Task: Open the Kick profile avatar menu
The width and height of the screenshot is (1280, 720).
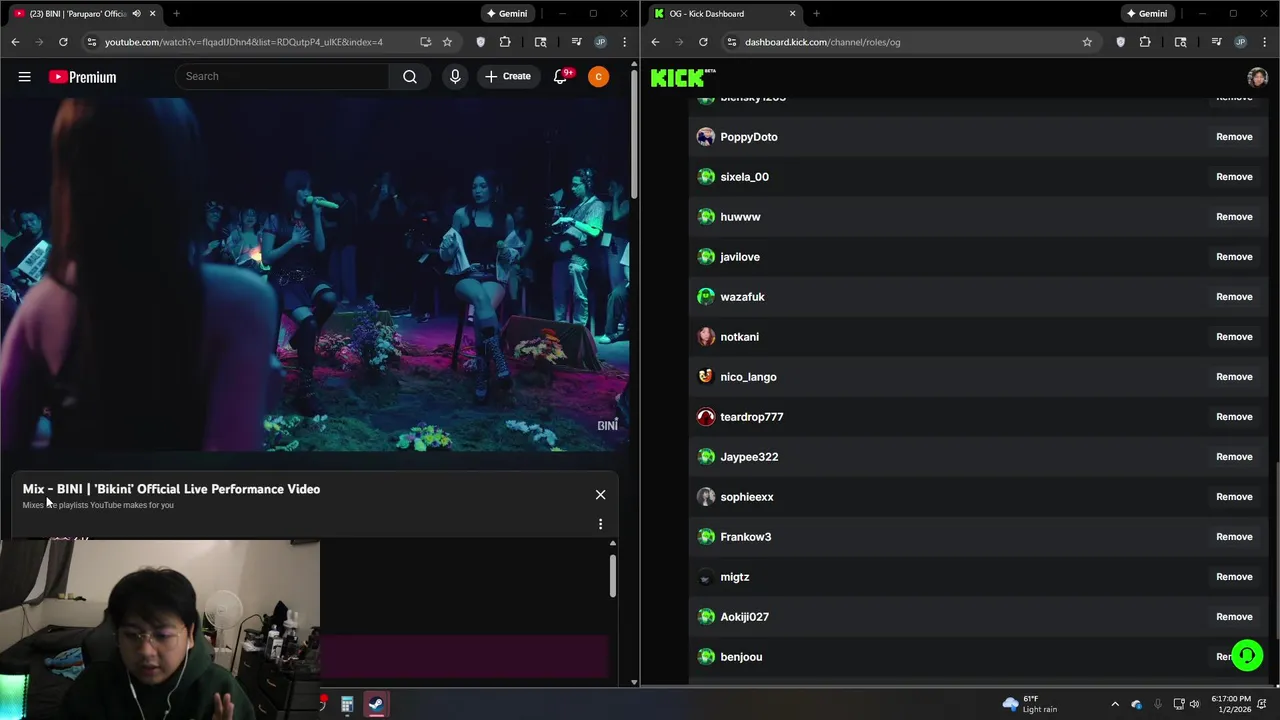Action: point(1258,77)
